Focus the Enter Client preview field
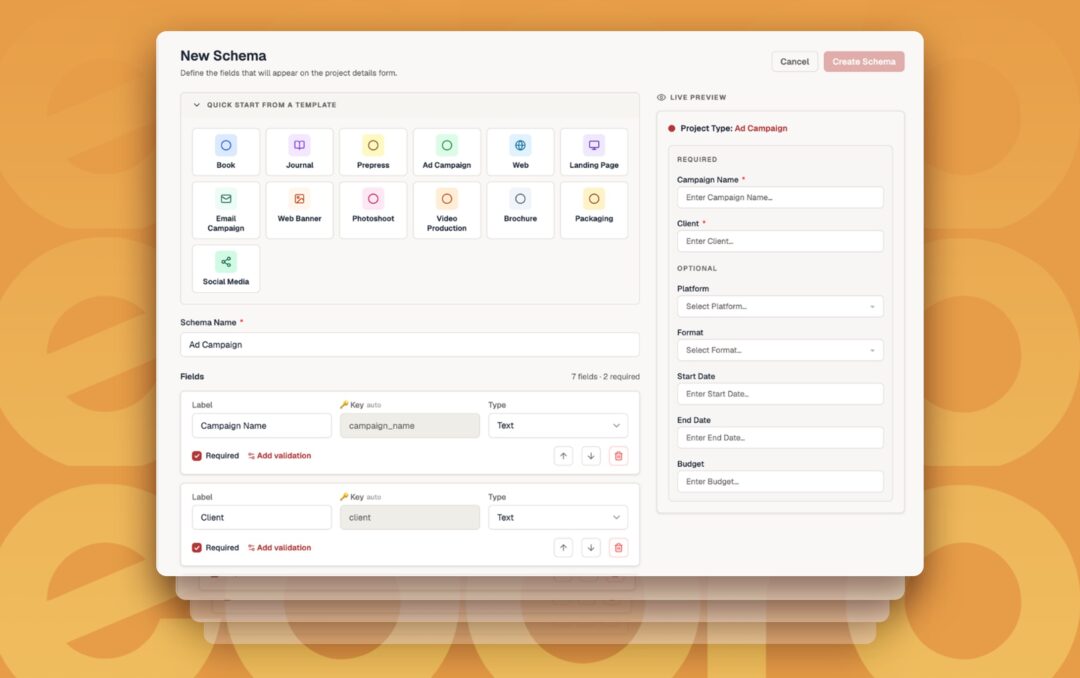 click(x=780, y=241)
